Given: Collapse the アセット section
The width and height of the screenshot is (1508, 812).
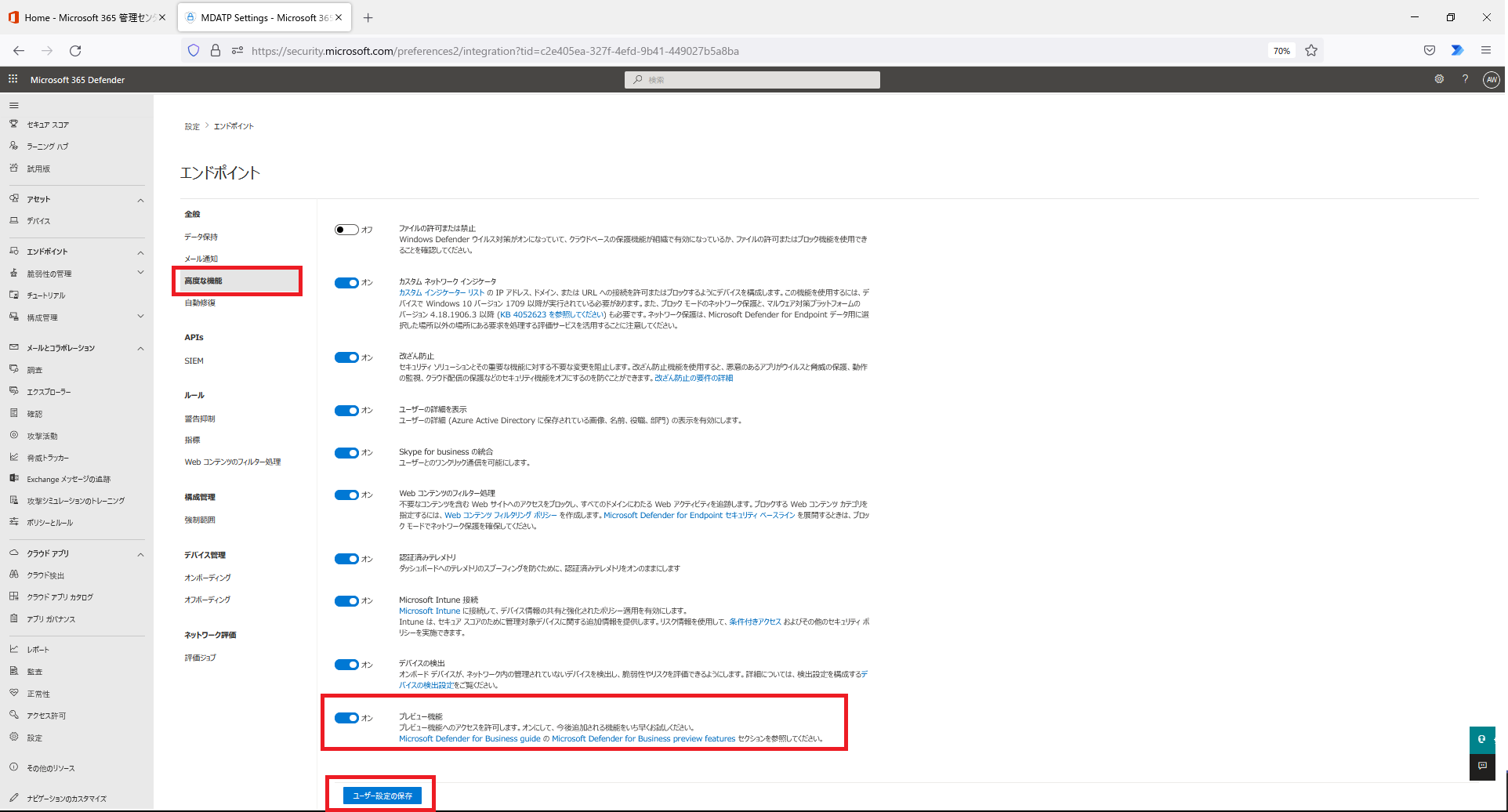Looking at the screenshot, I should [x=140, y=200].
